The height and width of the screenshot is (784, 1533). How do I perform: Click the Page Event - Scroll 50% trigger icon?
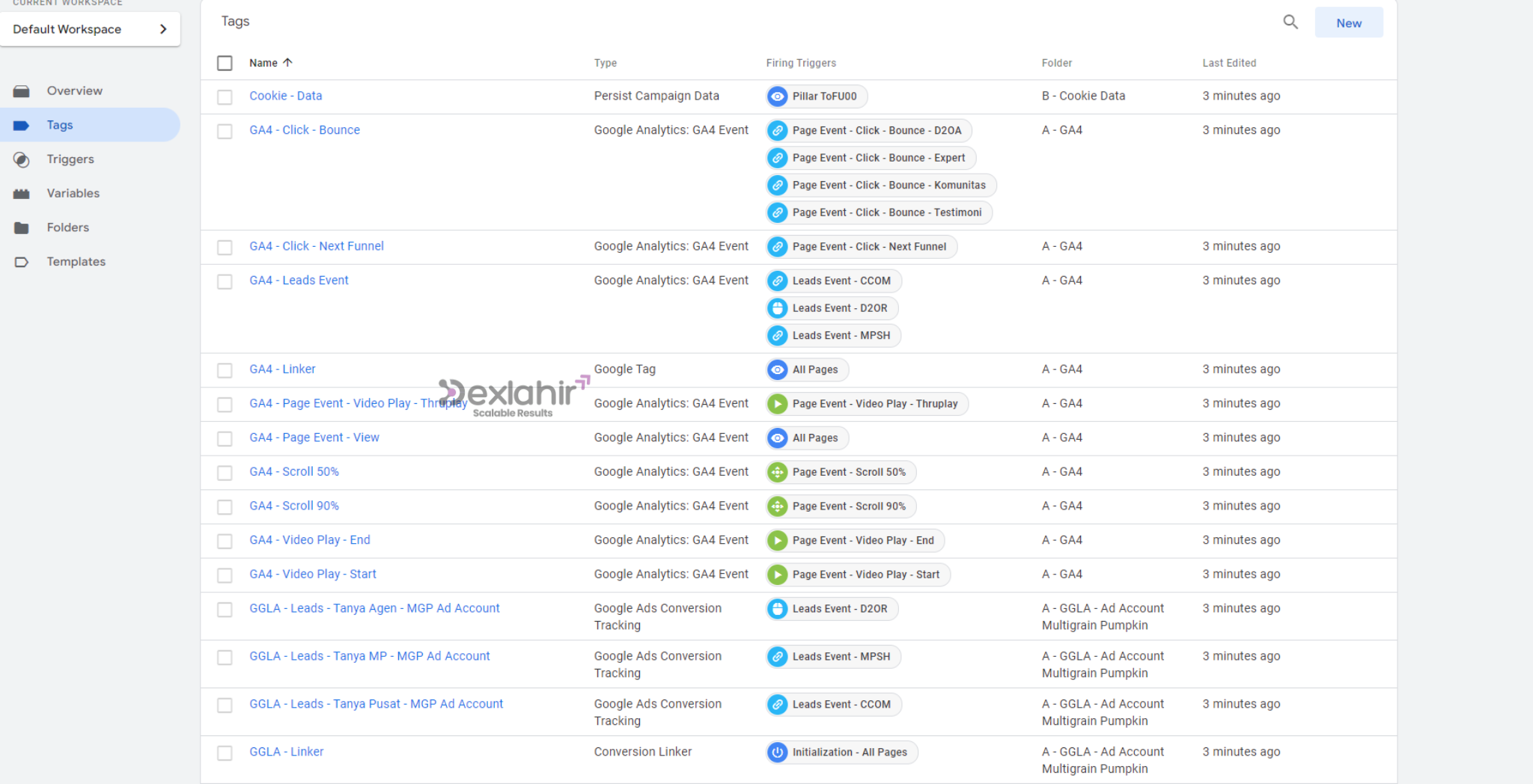click(x=778, y=472)
